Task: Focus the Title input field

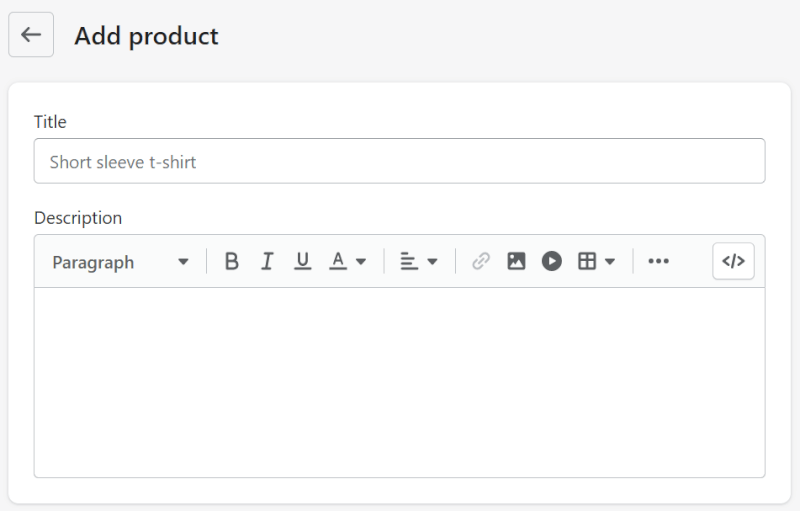Action: 399,161
